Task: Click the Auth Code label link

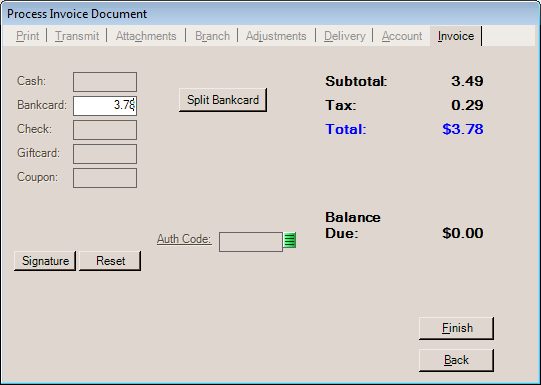Action: pyautogui.click(x=184, y=239)
